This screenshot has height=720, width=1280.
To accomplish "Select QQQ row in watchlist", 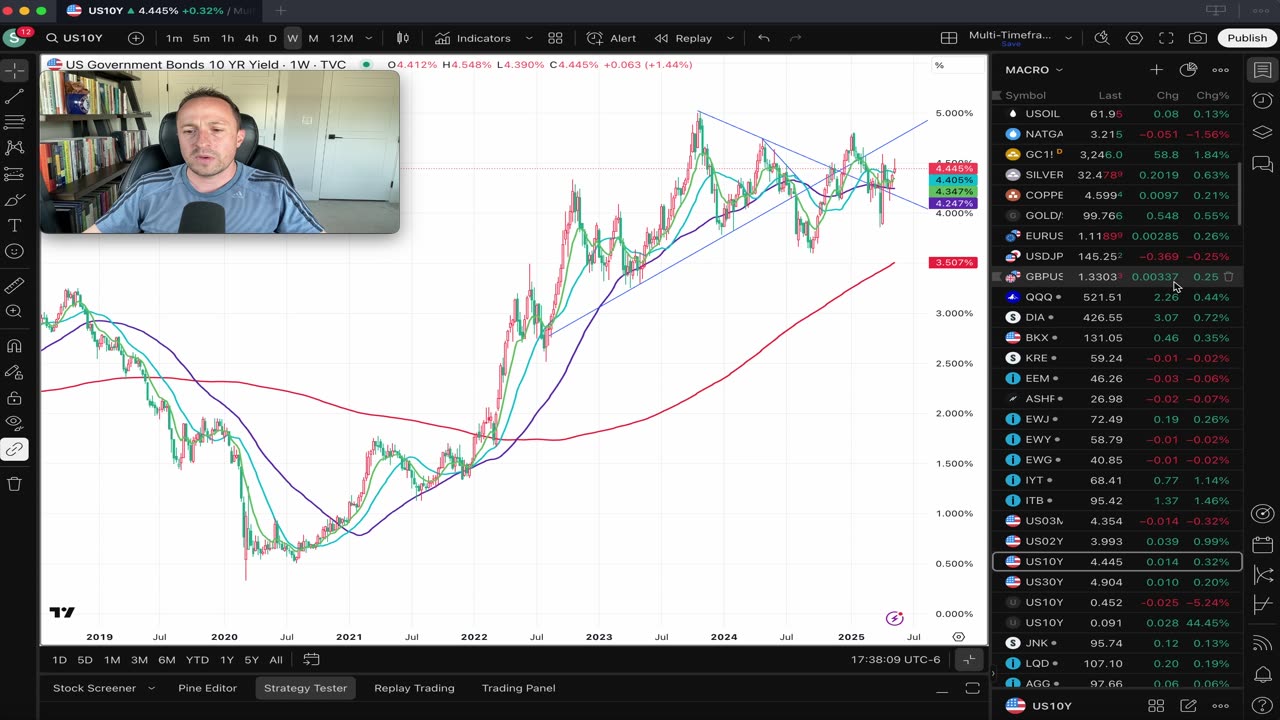I will (1117, 297).
